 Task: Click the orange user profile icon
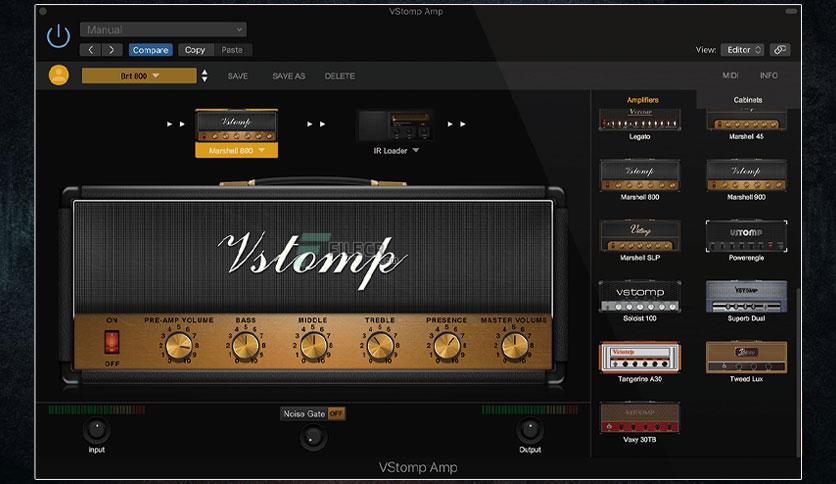[x=59, y=75]
